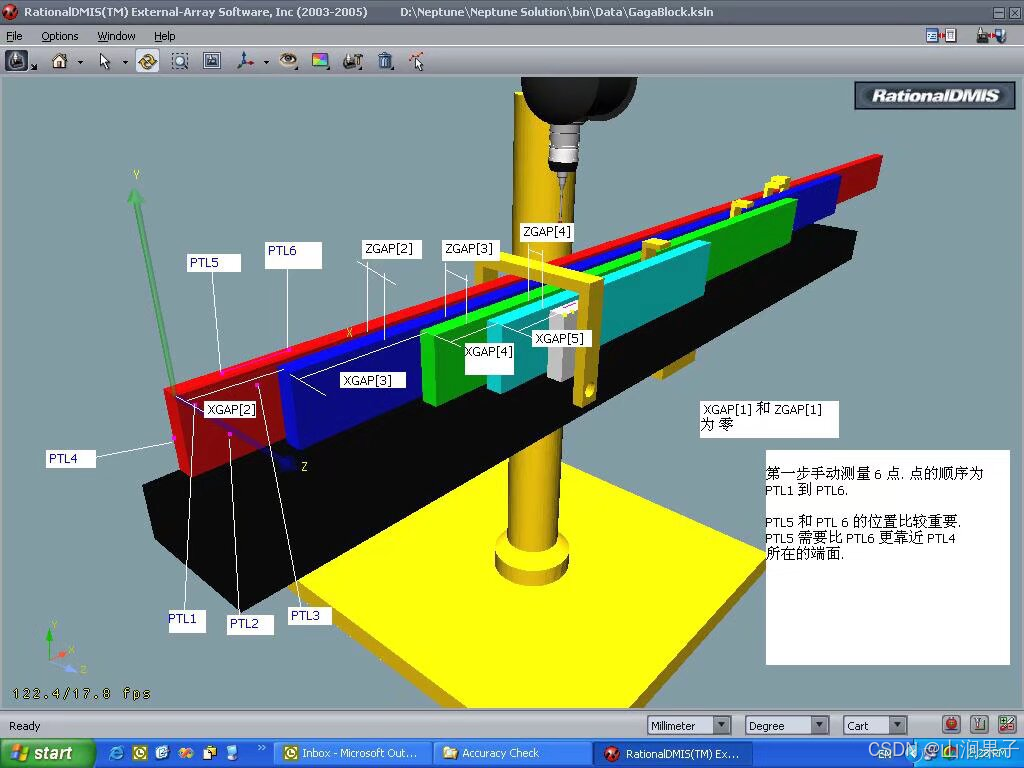Click the report windows link icon
Screen dimensions: 1024x768
coord(941,35)
